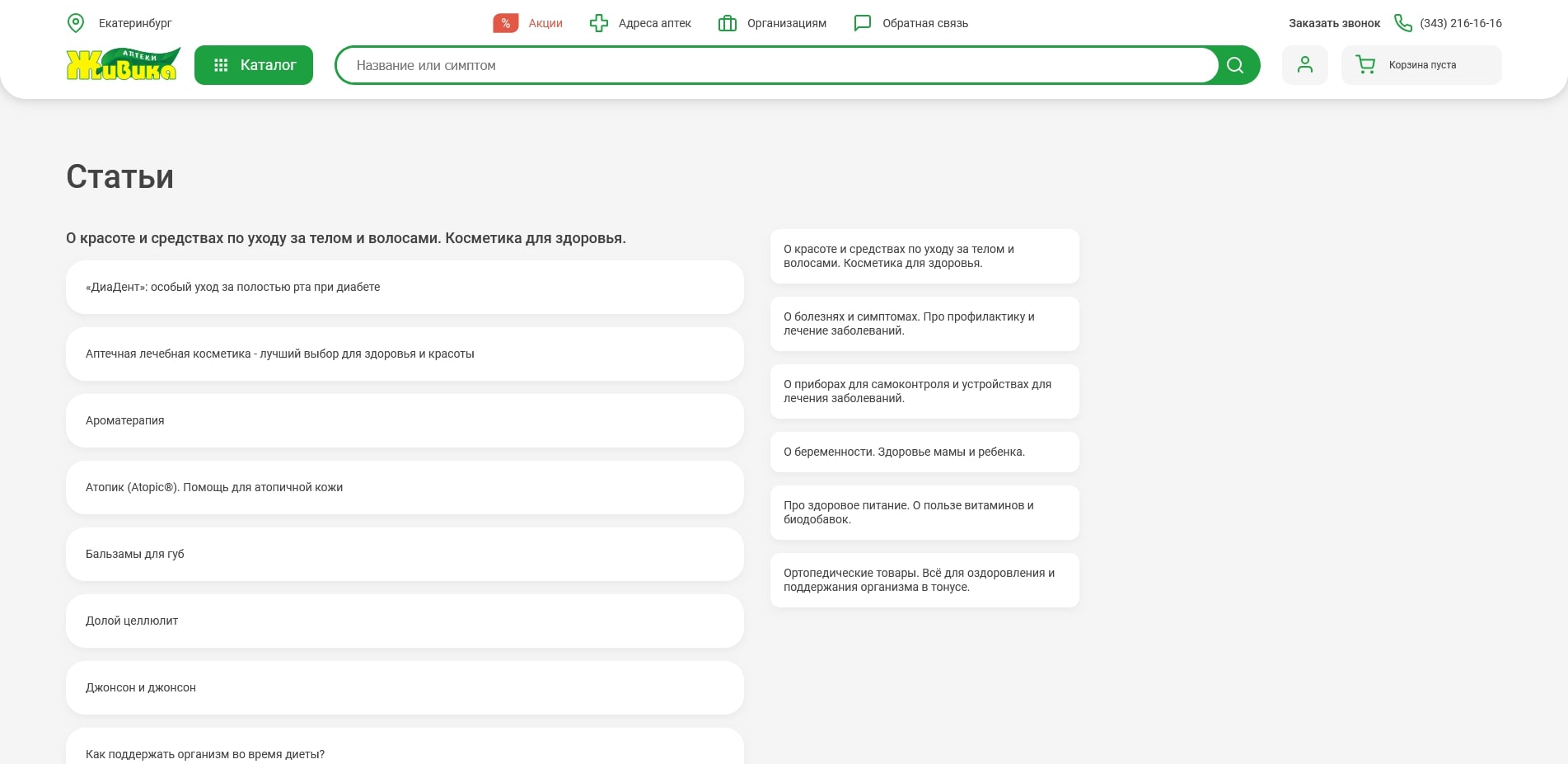Click the phone handset icon
The width and height of the screenshot is (1568, 764).
tap(1402, 23)
